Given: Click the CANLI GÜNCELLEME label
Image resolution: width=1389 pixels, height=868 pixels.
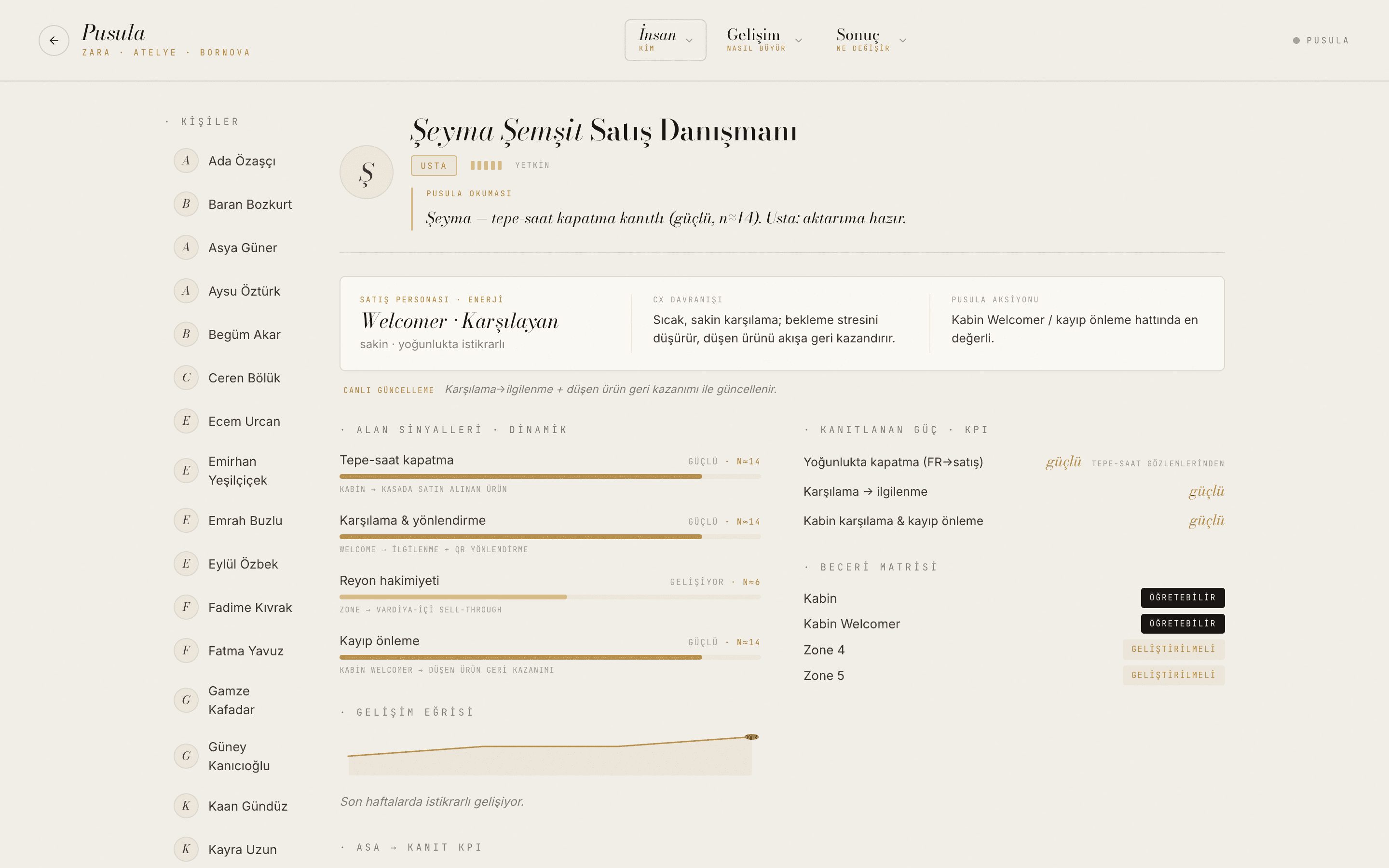Looking at the screenshot, I should [x=389, y=391].
